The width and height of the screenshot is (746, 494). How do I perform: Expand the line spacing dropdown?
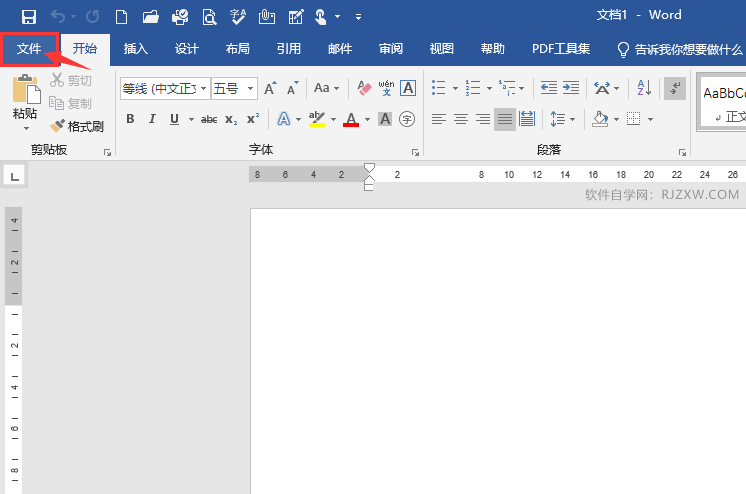pyautogui.click(x=572, y=119)
